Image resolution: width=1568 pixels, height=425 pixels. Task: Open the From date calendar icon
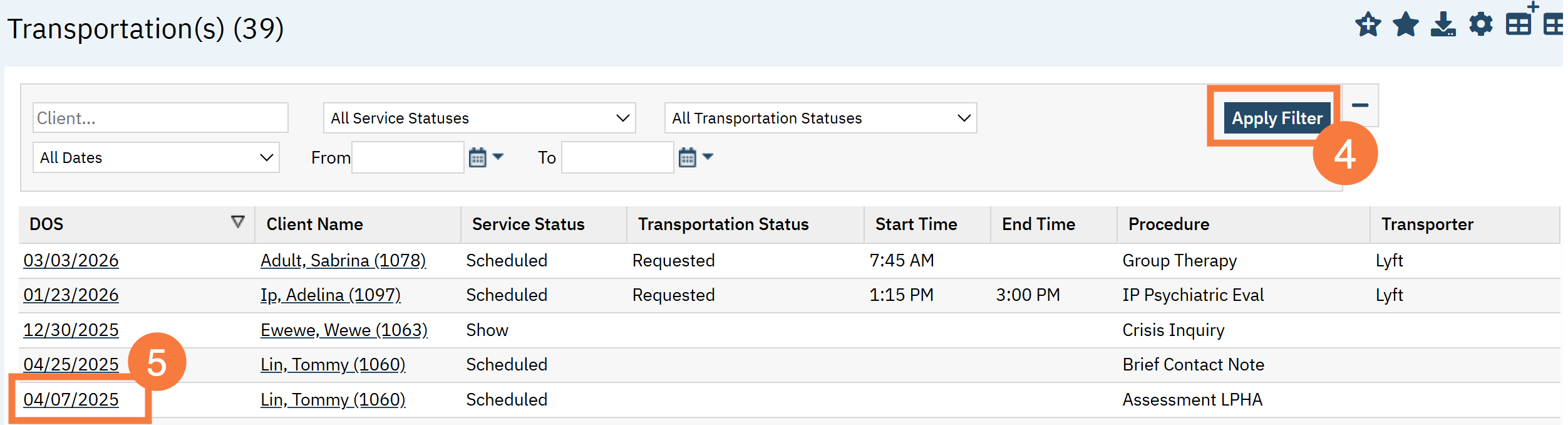(x=478, y=157)
